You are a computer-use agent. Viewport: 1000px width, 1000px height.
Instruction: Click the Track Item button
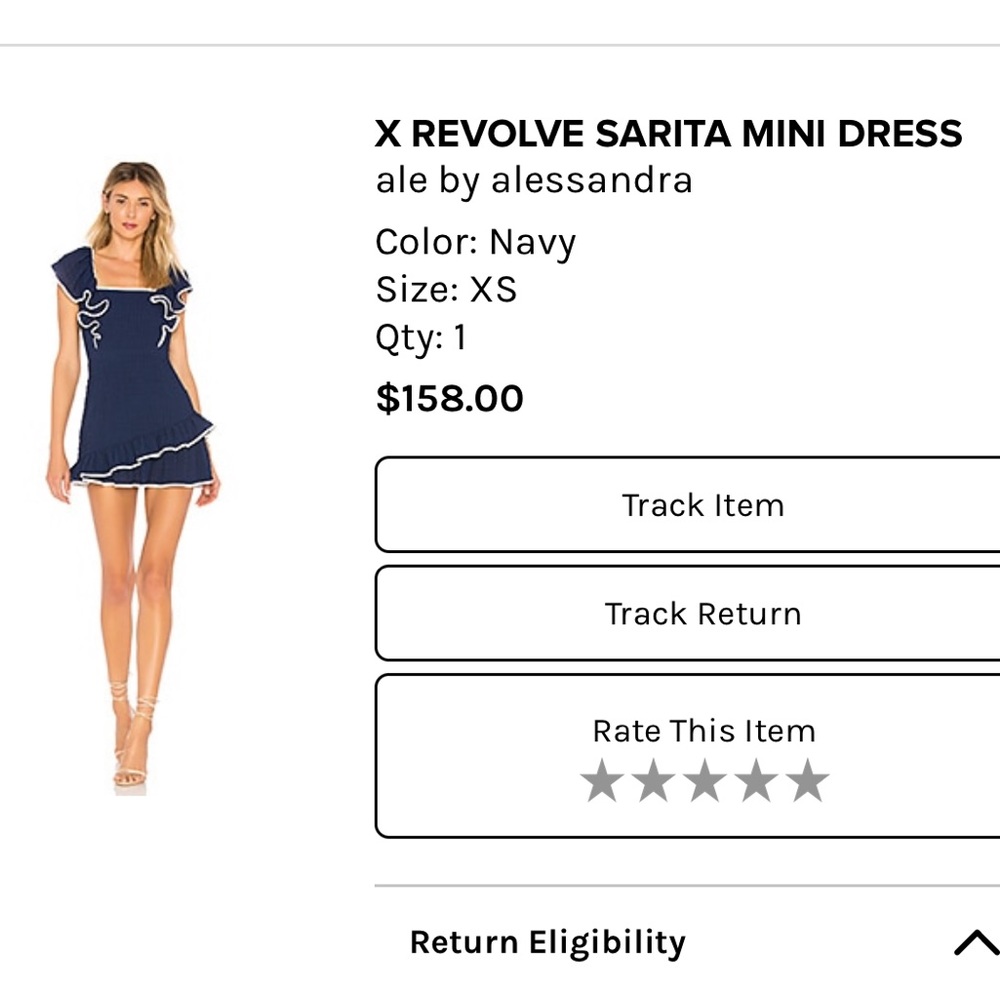click(x=704, y=505)
